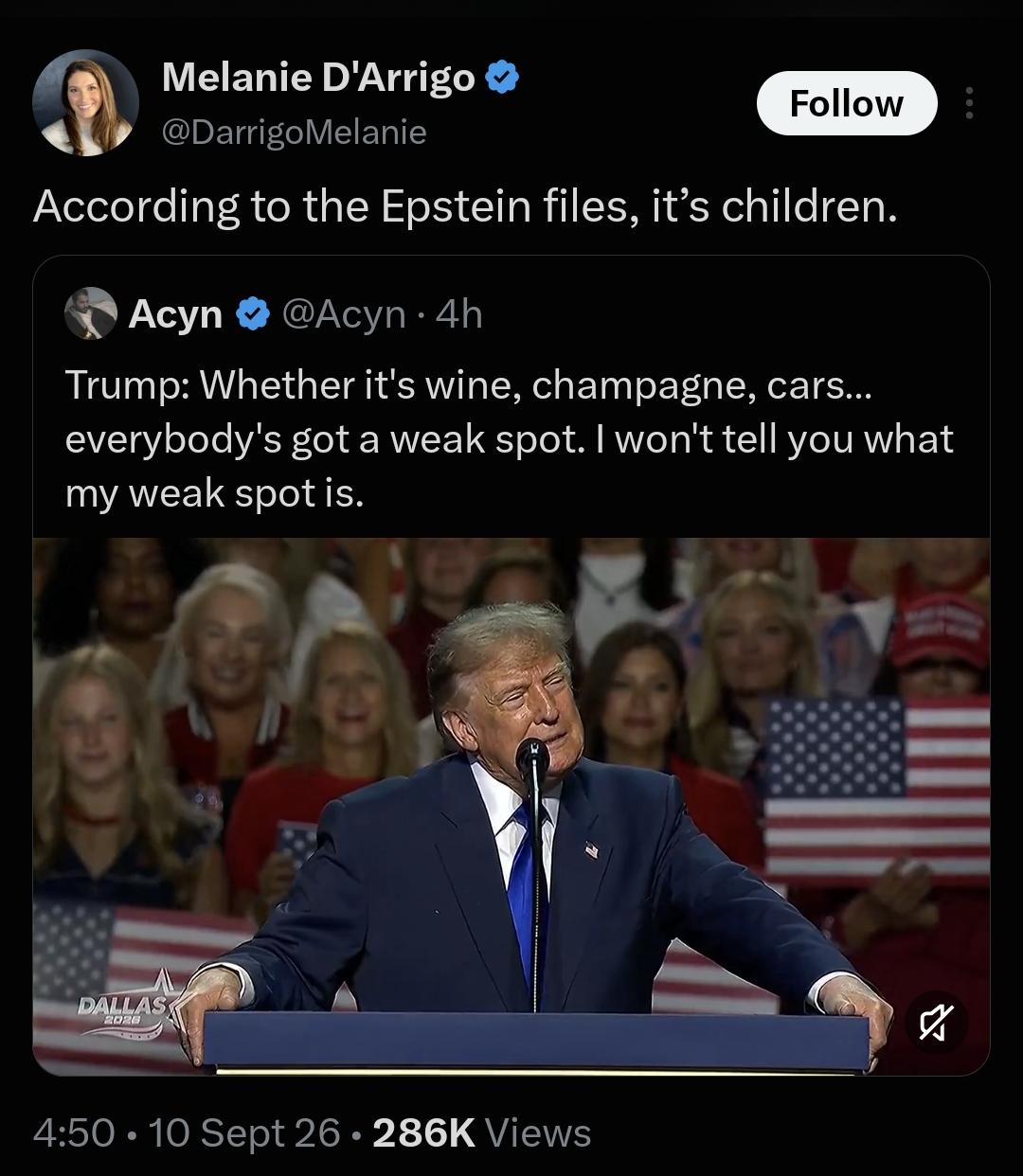Screen dimensions: 1023x1176
Task: Unmute the video with the speaker icon
Action: [x=933, y=1023]
